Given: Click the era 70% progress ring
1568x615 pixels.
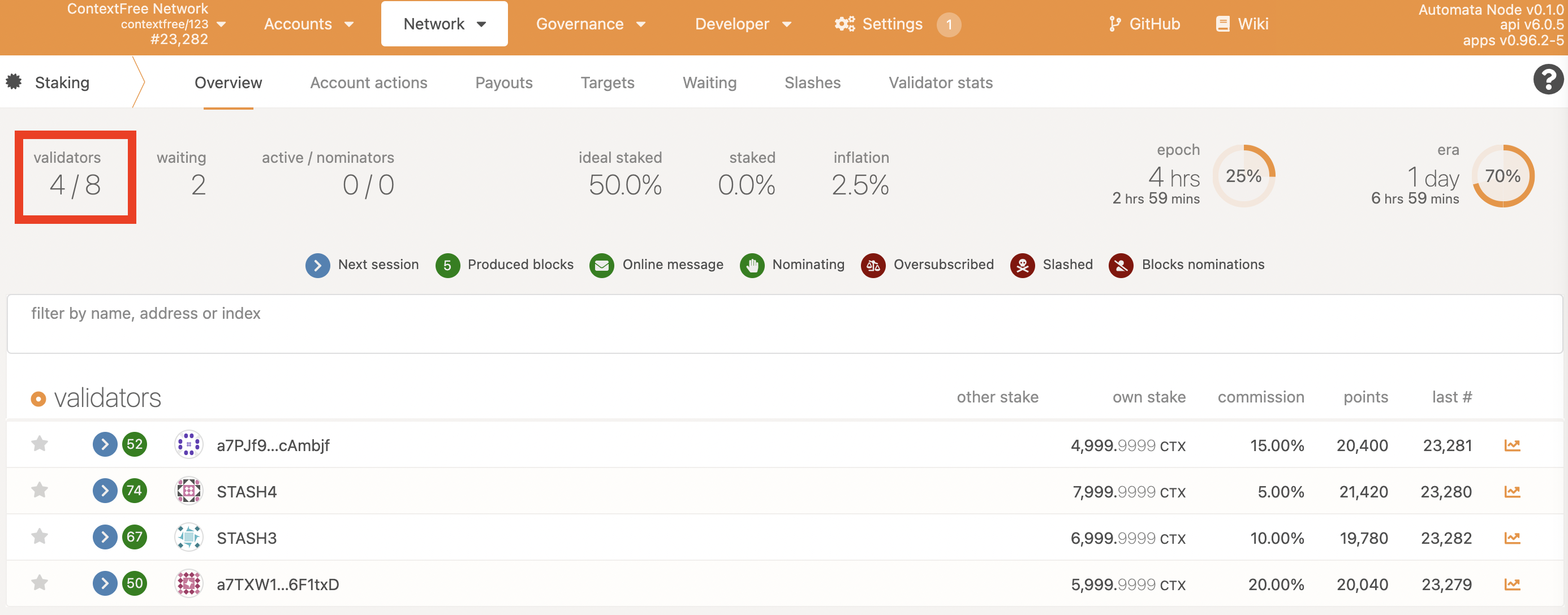Looking at the screenshot, I should click(x=1503, y=176).
